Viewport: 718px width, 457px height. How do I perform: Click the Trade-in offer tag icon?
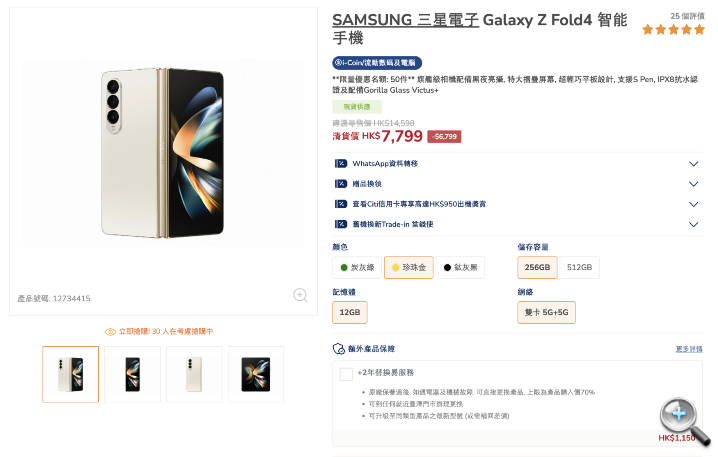click(x=340, y=224)
